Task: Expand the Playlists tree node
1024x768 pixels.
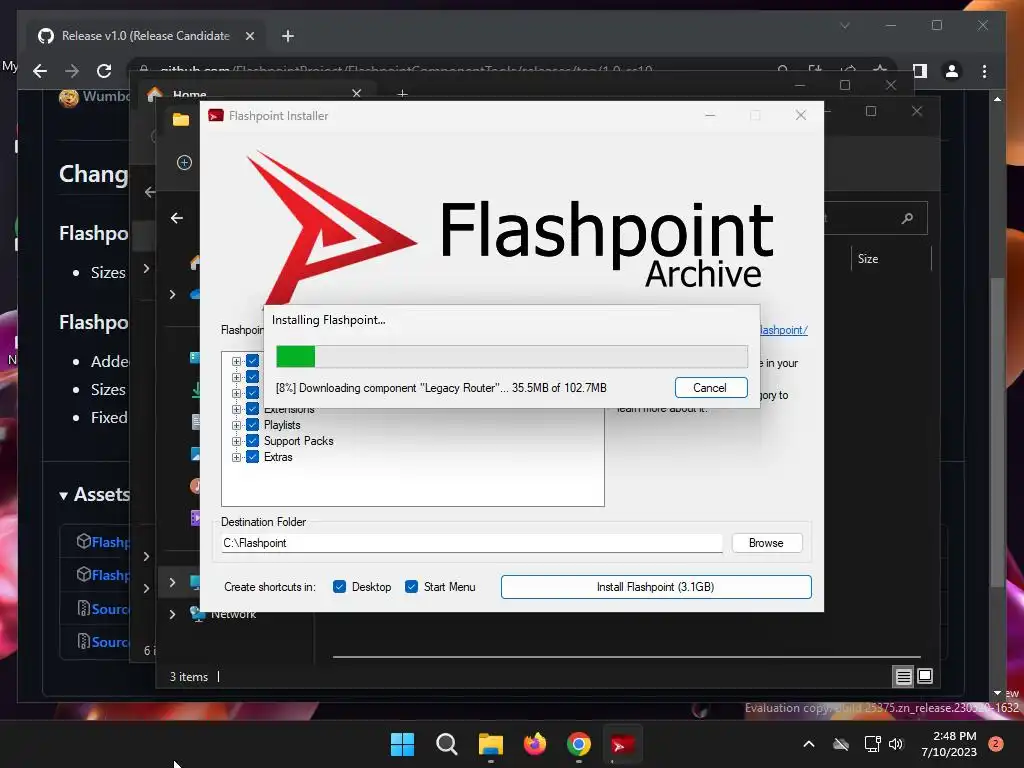Action: tap(236, 425)
